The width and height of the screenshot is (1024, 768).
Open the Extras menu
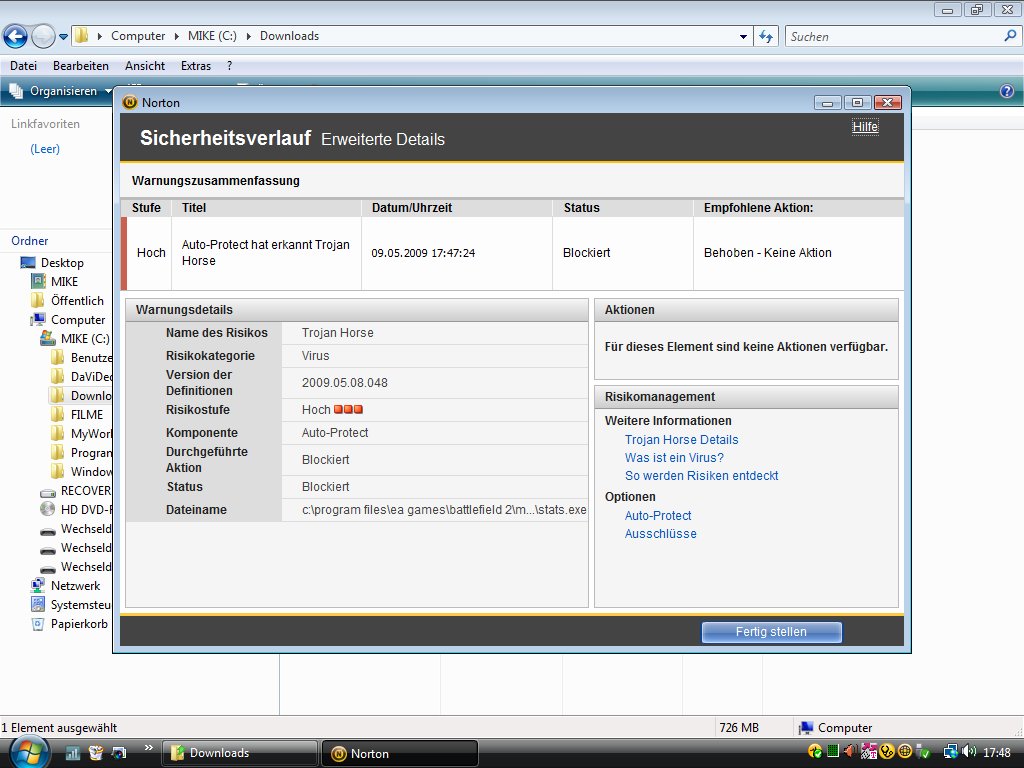196,66
